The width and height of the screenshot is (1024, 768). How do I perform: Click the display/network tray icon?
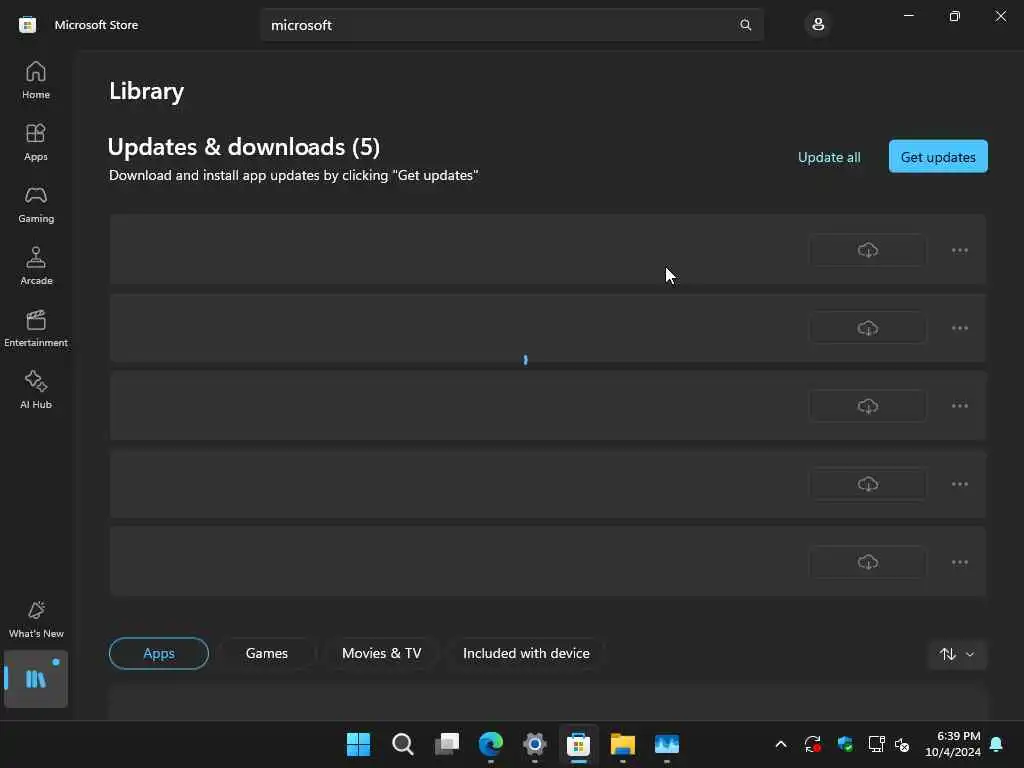pos(876,744)
